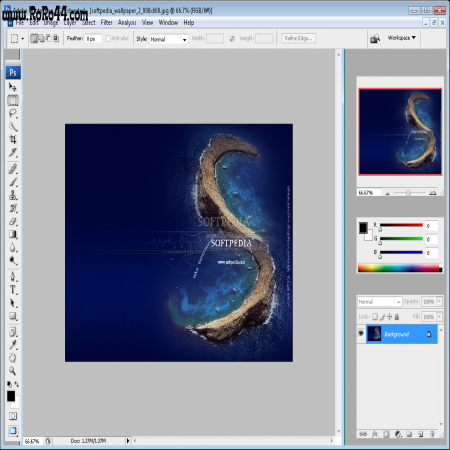The height and width of the screenshot is (450, 450).
Task: Select the Gradient tool
Action: (13, 234)
